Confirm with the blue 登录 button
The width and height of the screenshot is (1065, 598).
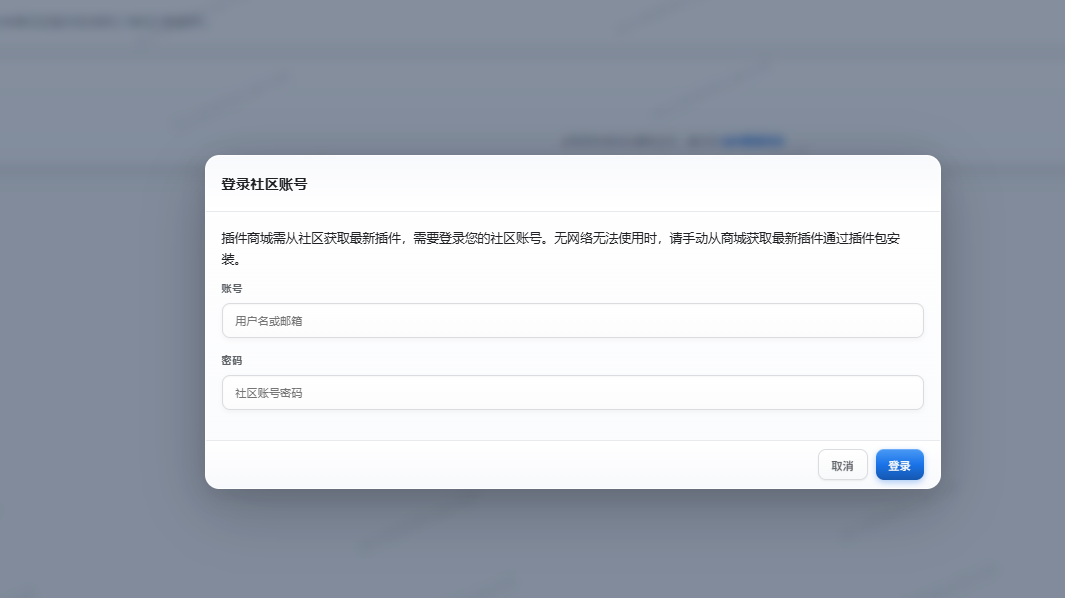click(x=899, y=465)
